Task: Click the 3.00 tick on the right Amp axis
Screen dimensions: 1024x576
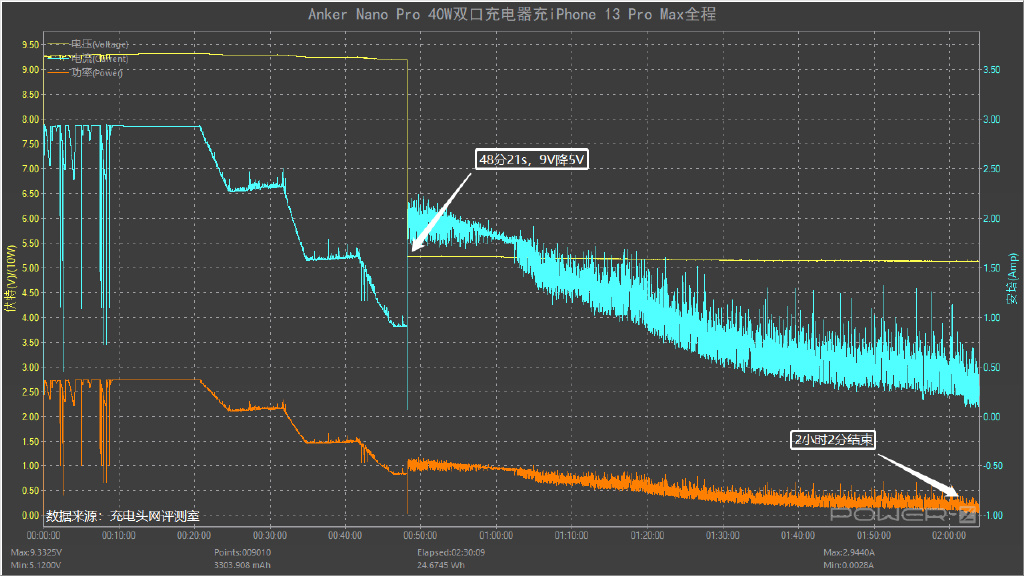Action: [991, 120]
